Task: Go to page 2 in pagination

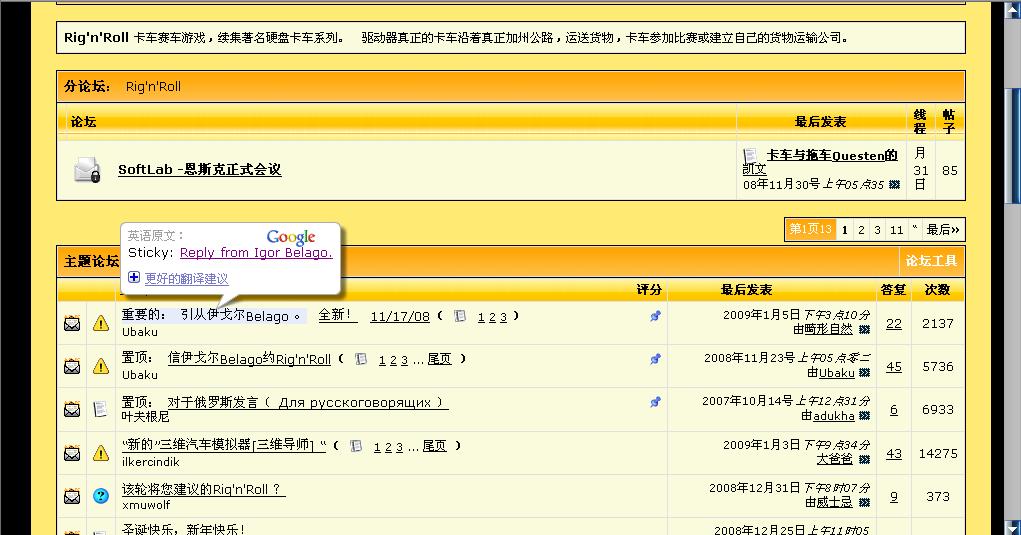Action: pos(861,229)
